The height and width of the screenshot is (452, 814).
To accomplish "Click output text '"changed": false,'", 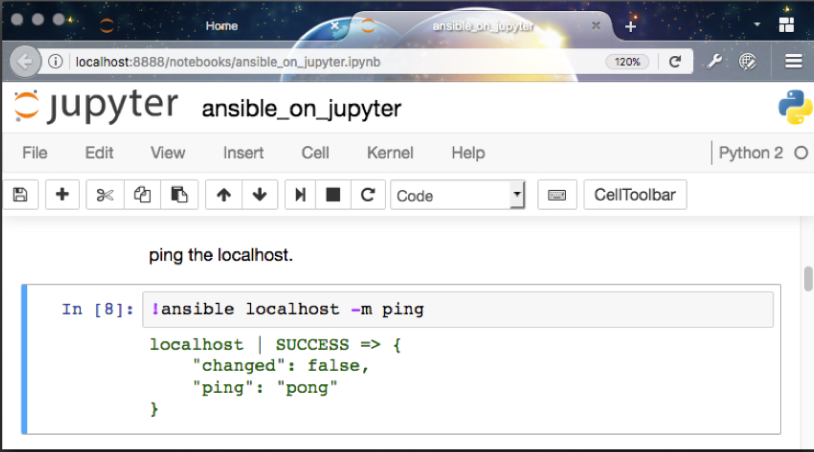I will (281, 366).
